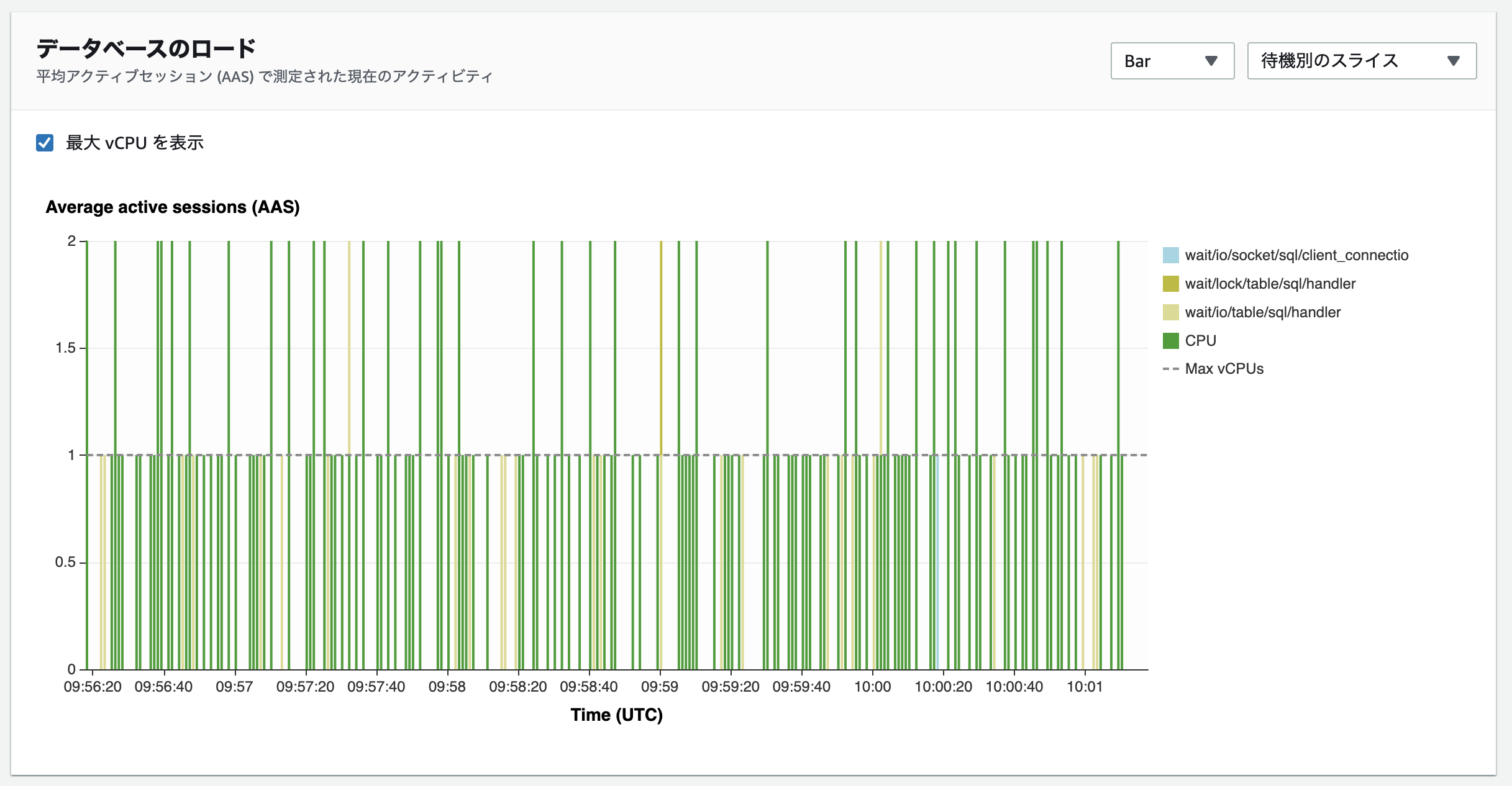
Task: Click the Max vCPUs dashed legend icon
Action: point(1170,369)
